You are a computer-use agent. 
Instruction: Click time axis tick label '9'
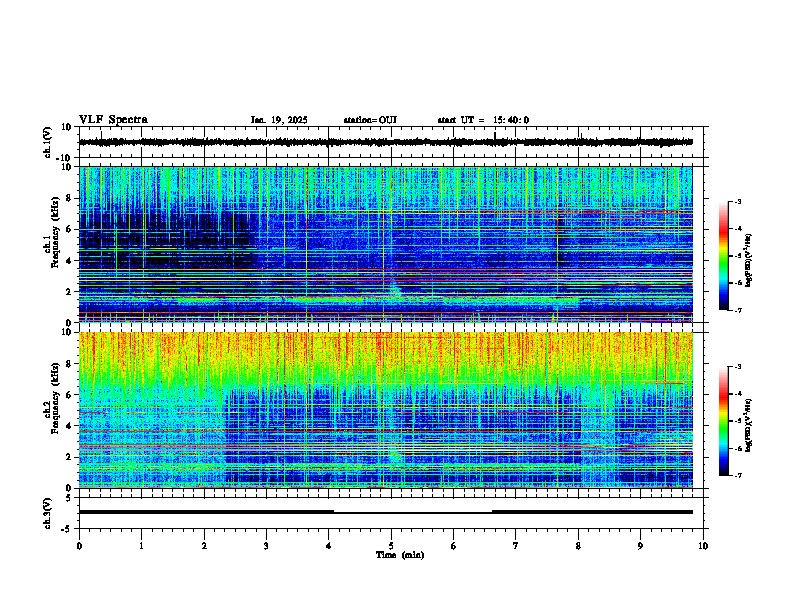640,546
